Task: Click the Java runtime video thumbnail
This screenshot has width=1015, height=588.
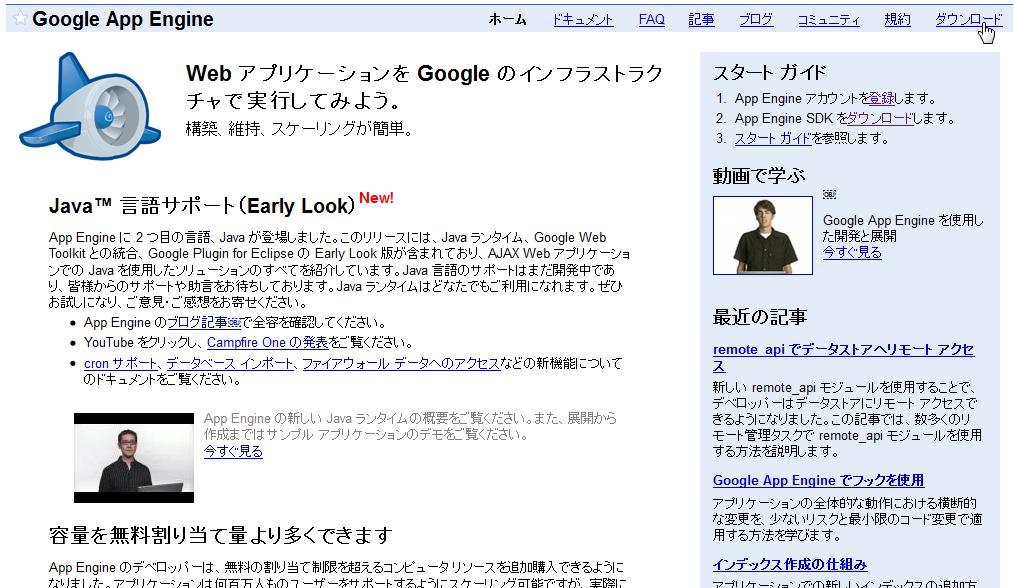Action: tap(134, 458)
